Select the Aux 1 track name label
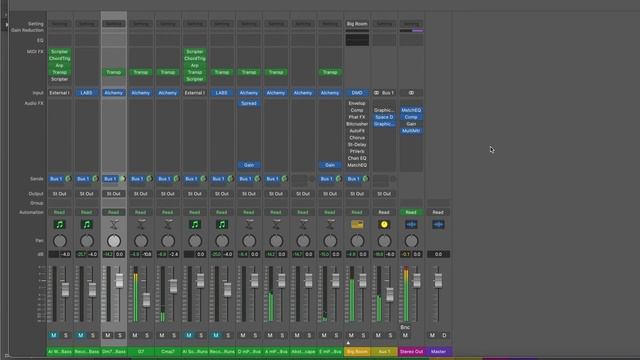640x360 pixels. (384, 351)
